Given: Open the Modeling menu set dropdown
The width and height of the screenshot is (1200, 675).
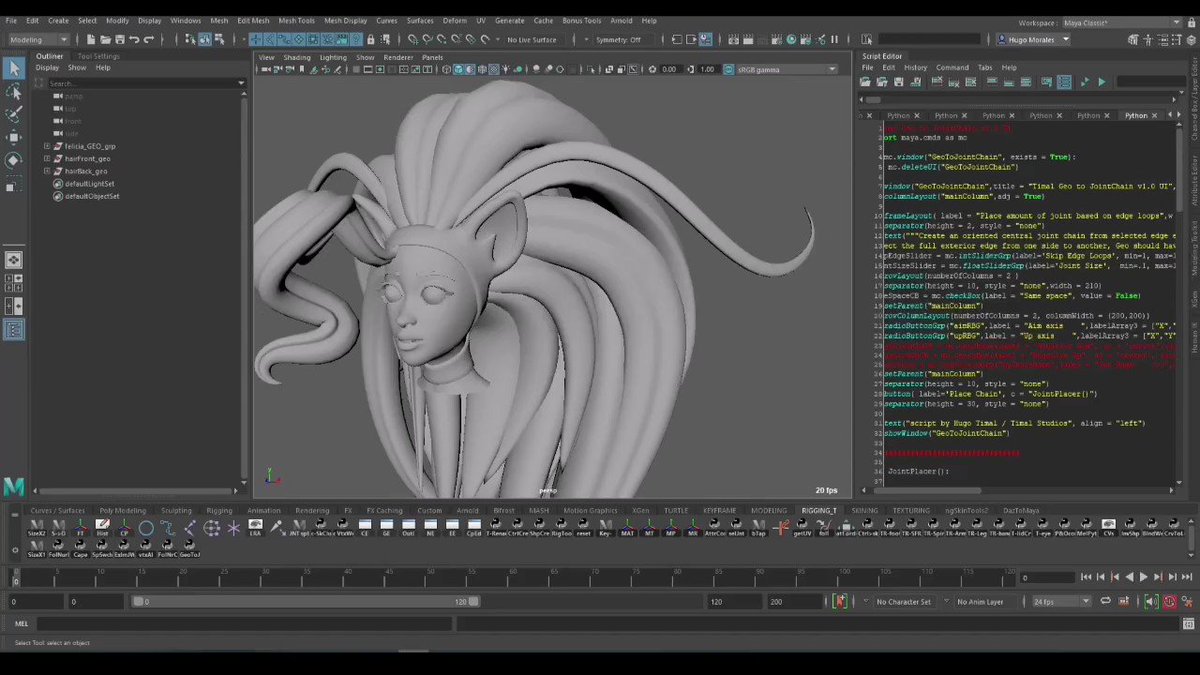Looking at the screenshot, I should [38, 40].
